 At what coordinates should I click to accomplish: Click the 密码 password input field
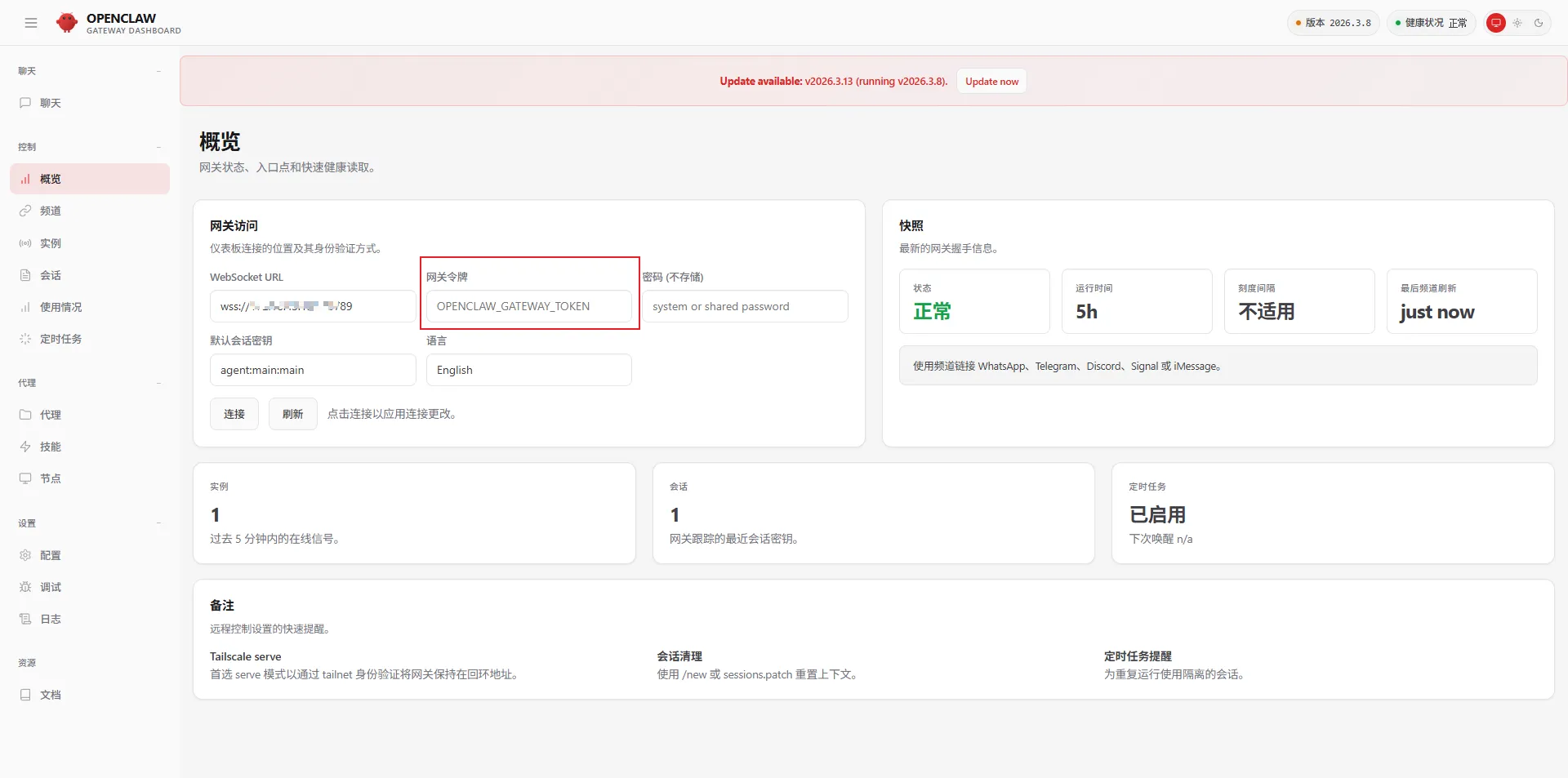pyautogui.click(x=744, y=306)
